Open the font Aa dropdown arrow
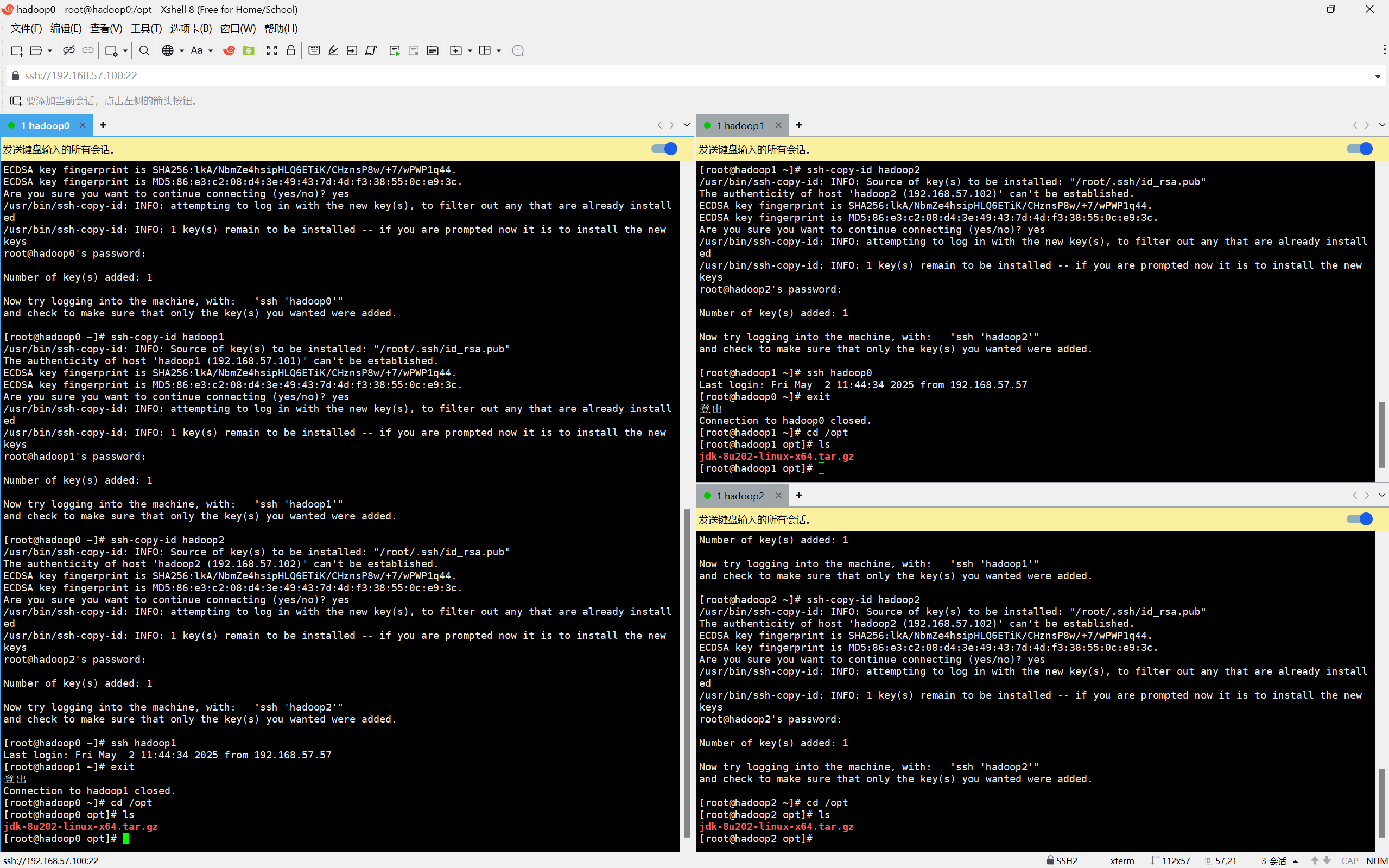The width and height of the screenshot is (1389, 868). pyautogui.click(x=211, y=50)
